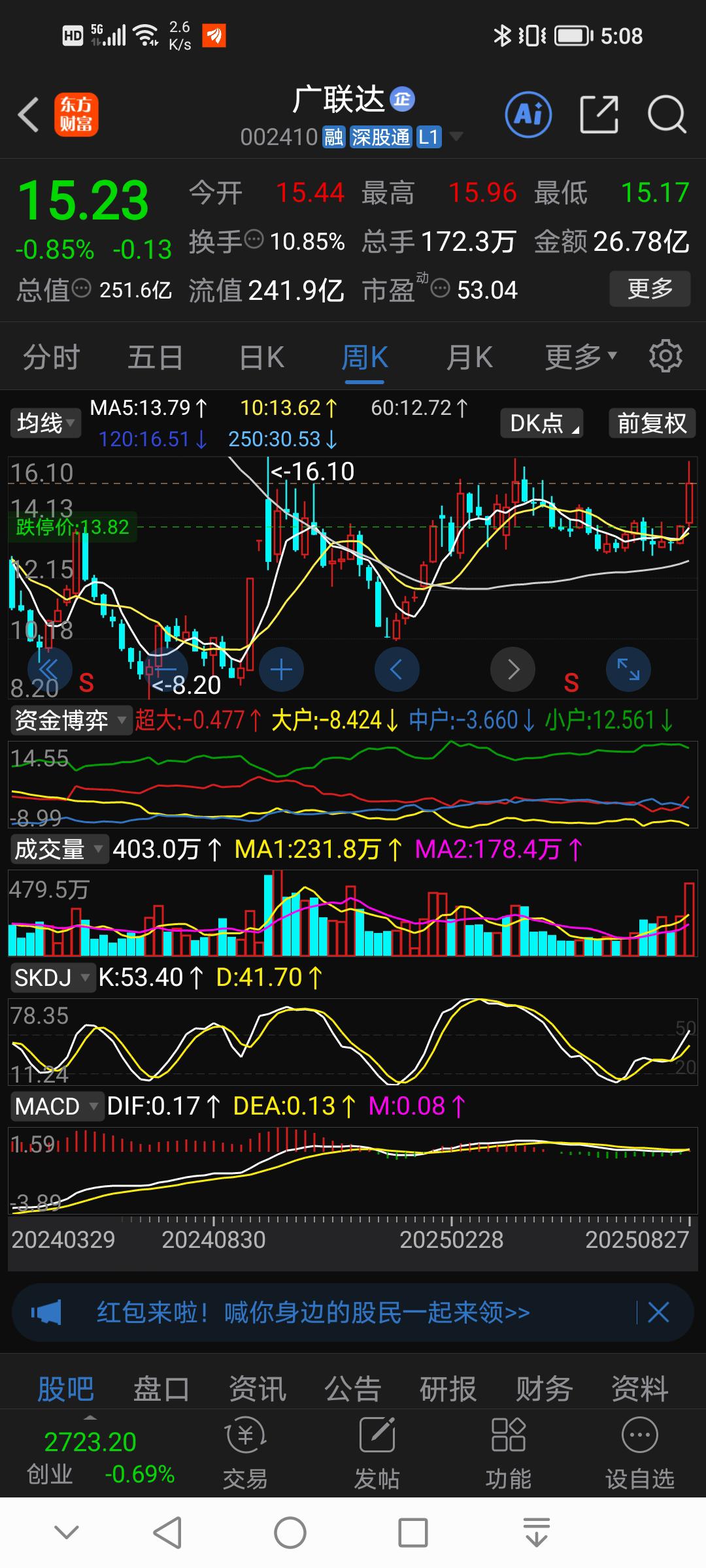
Task: Tap 总值 info circle icon
Action: [81, 288]
